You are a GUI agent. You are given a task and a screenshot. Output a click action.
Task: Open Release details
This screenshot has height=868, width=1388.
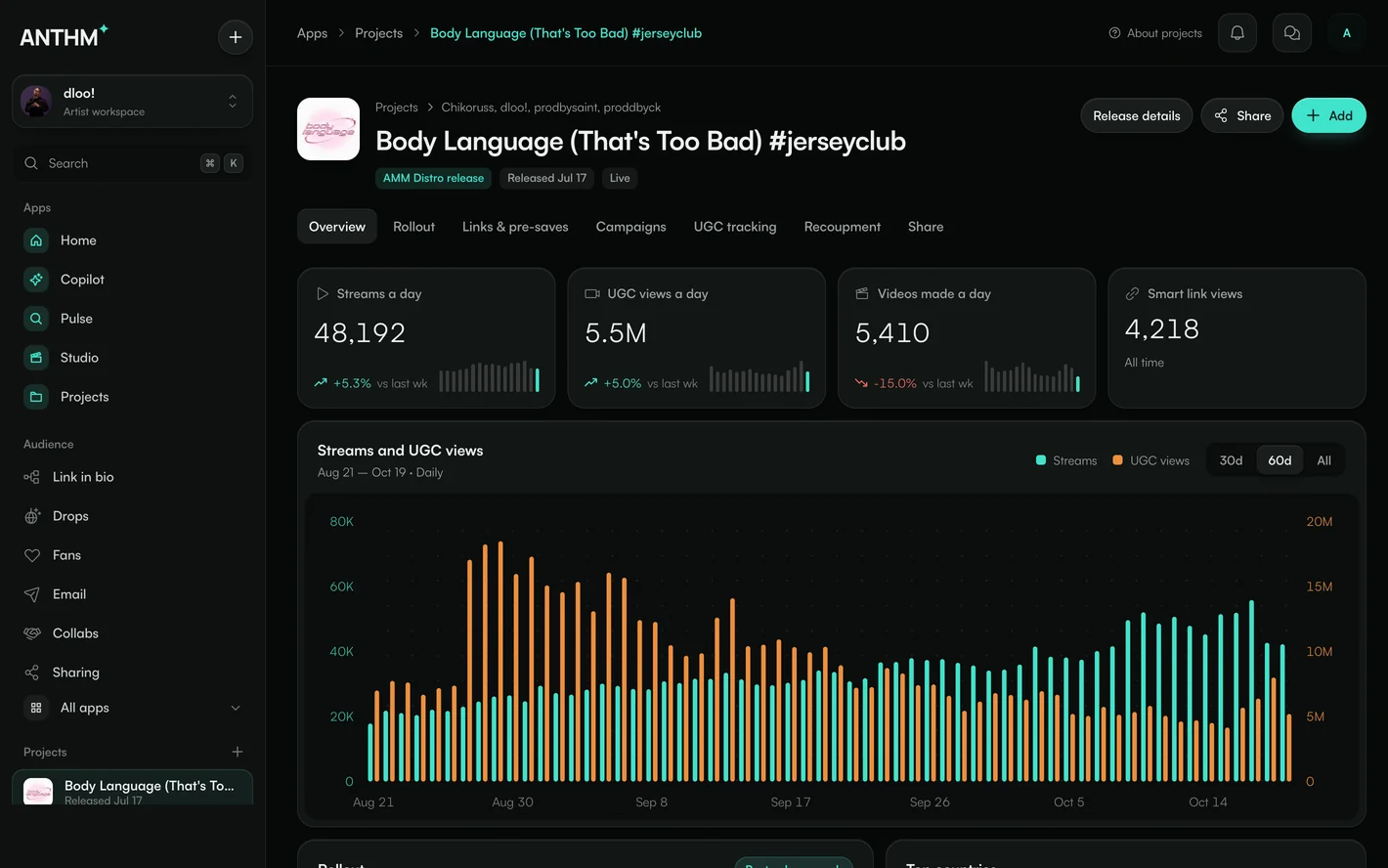pos(1137,115)
